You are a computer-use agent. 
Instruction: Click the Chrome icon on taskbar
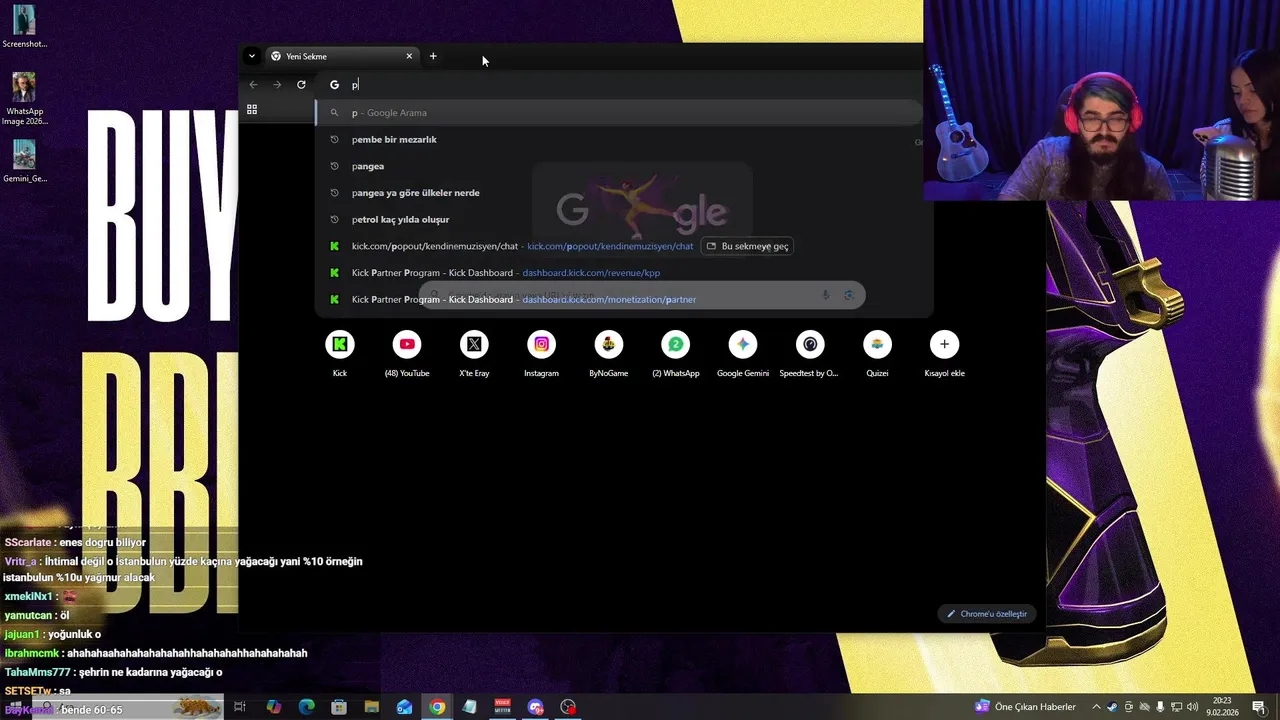[x=437, y=707]
